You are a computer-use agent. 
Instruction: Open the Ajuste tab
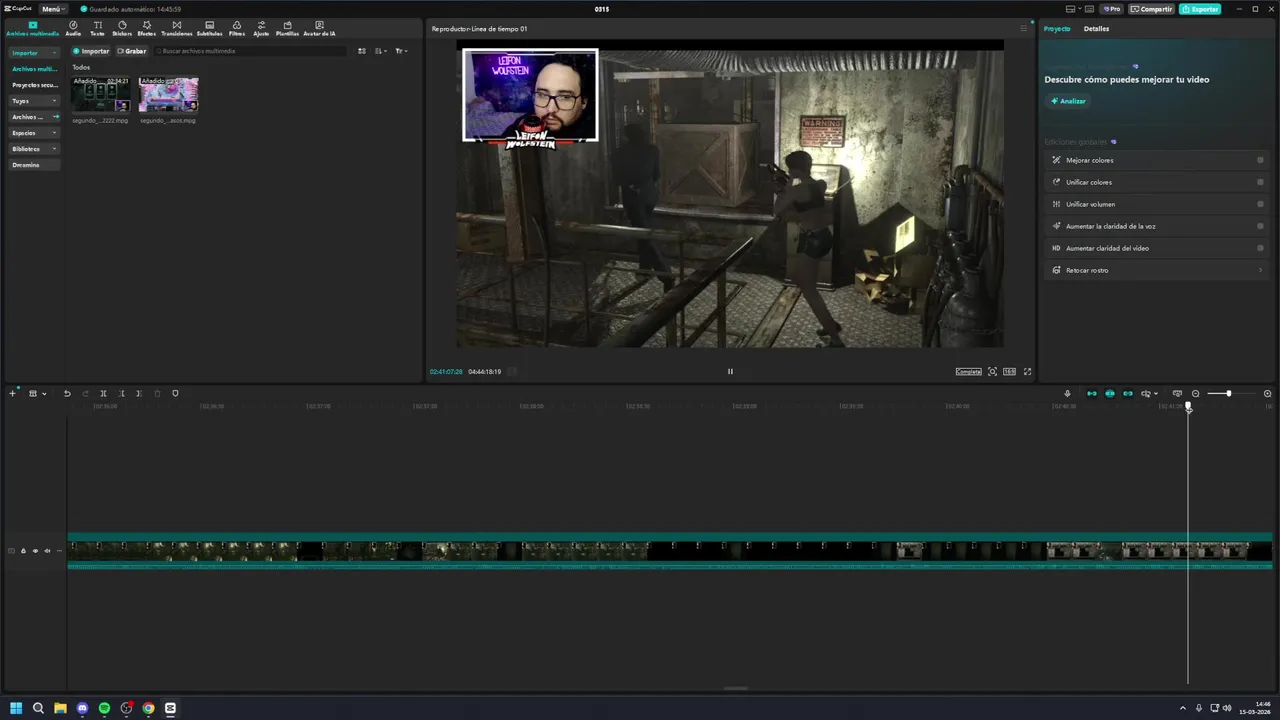point(261,28)
